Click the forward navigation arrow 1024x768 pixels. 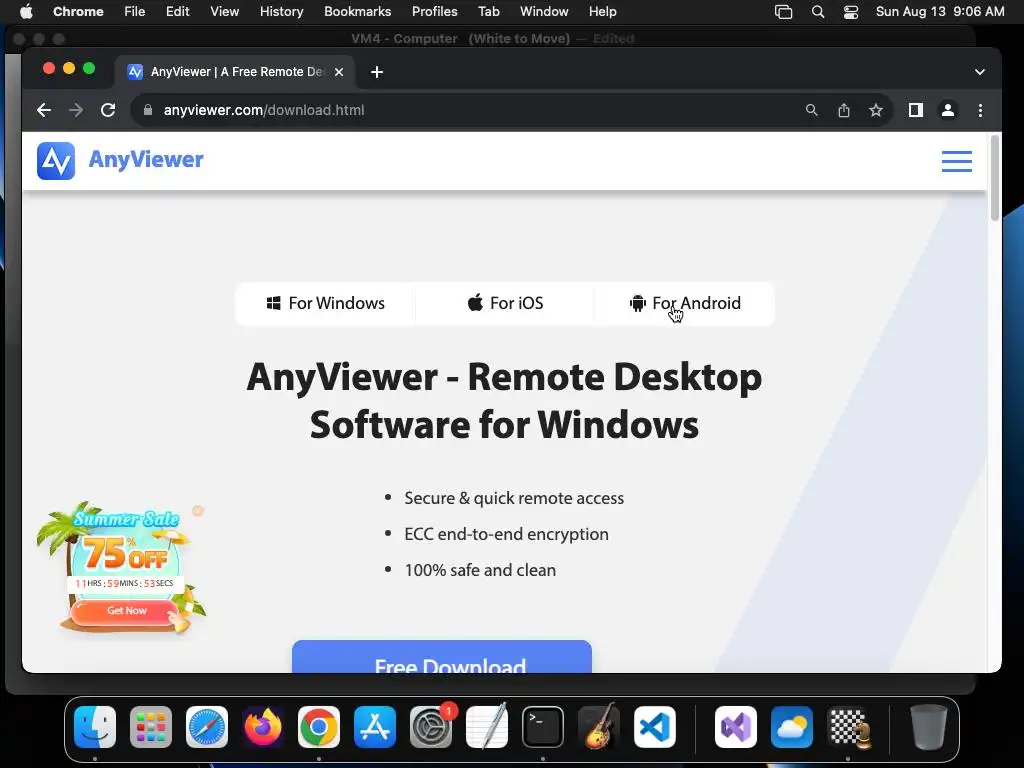coord(76,110)
